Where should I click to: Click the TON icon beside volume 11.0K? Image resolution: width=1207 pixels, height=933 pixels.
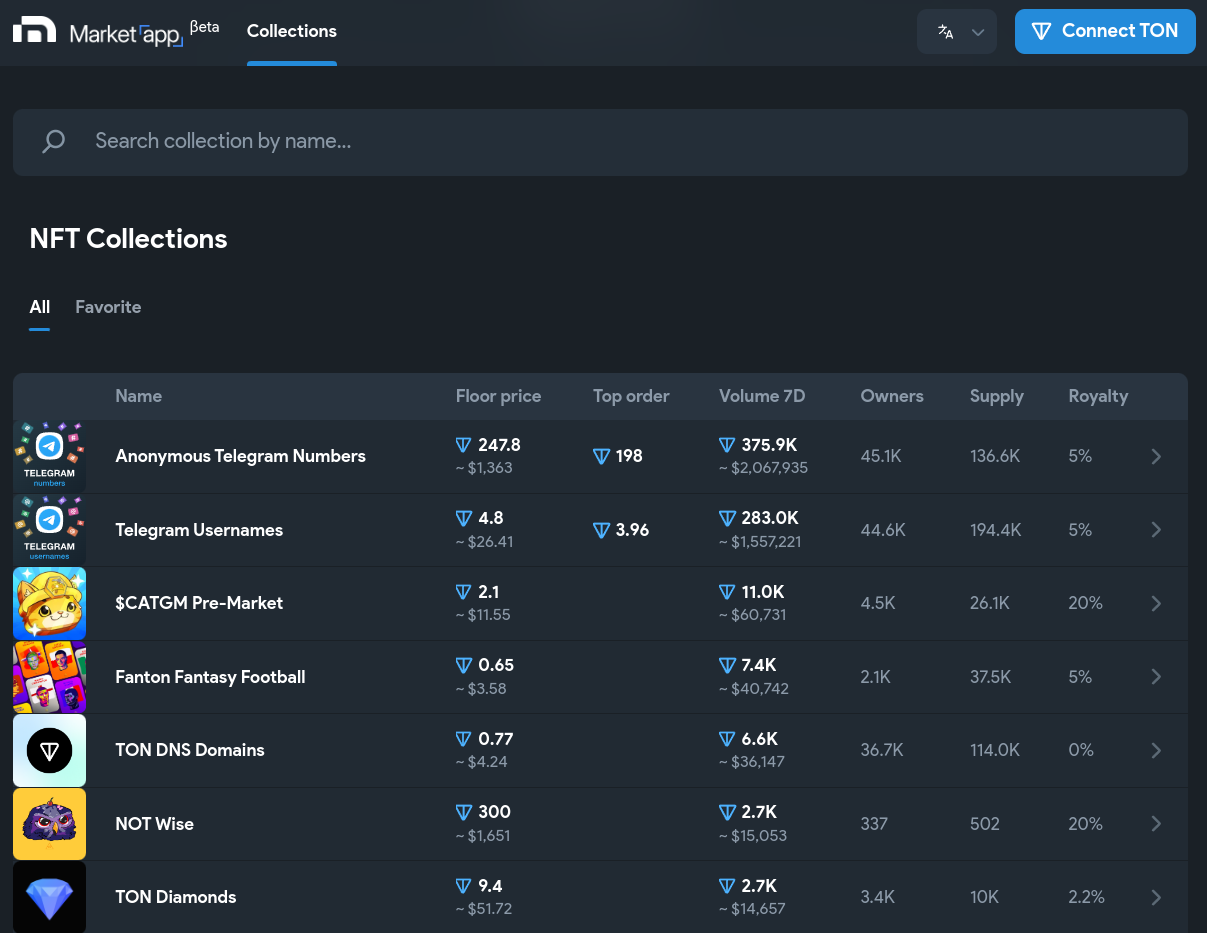click(727, 592)
